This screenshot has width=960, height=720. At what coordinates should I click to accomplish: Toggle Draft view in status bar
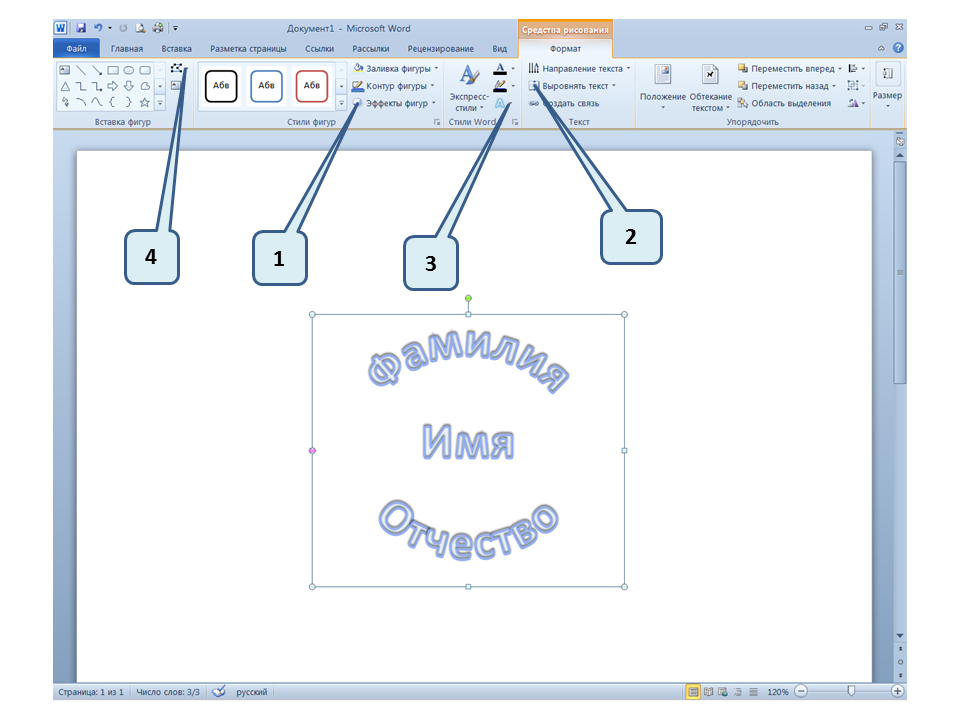coord(752,692)
